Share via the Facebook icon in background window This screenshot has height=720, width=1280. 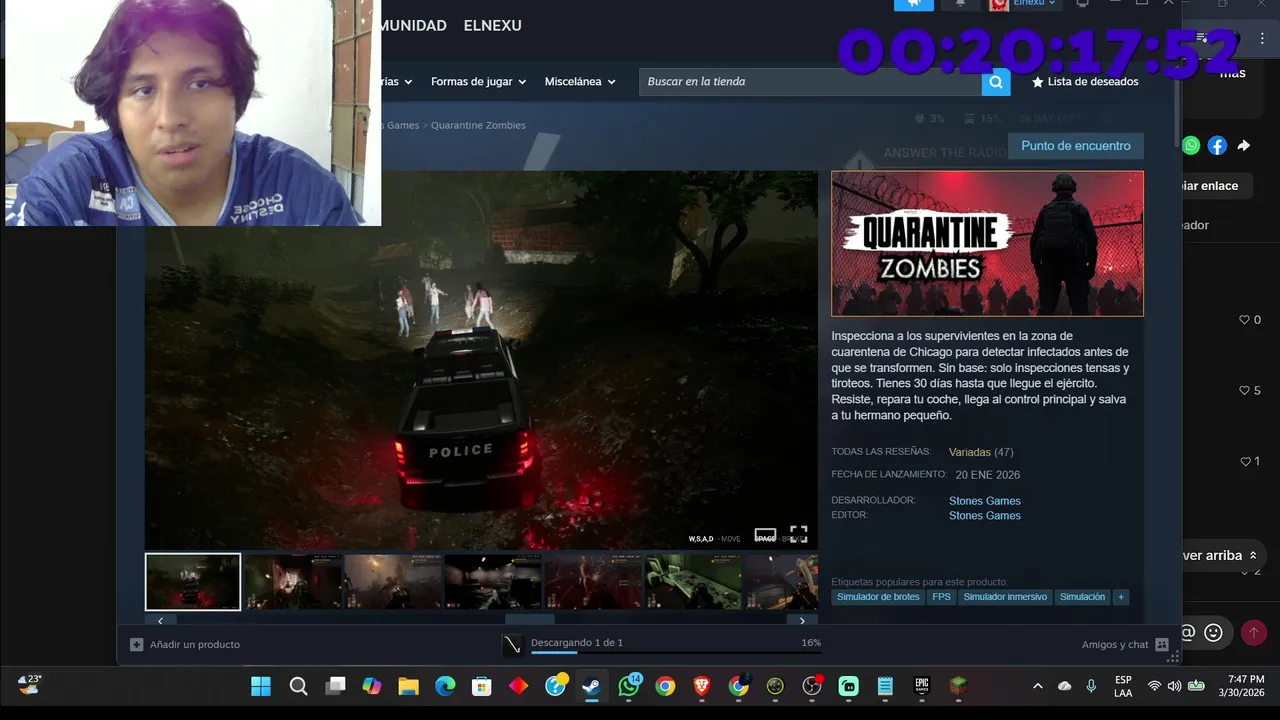pyautogui.click(x=1217, y=145)
